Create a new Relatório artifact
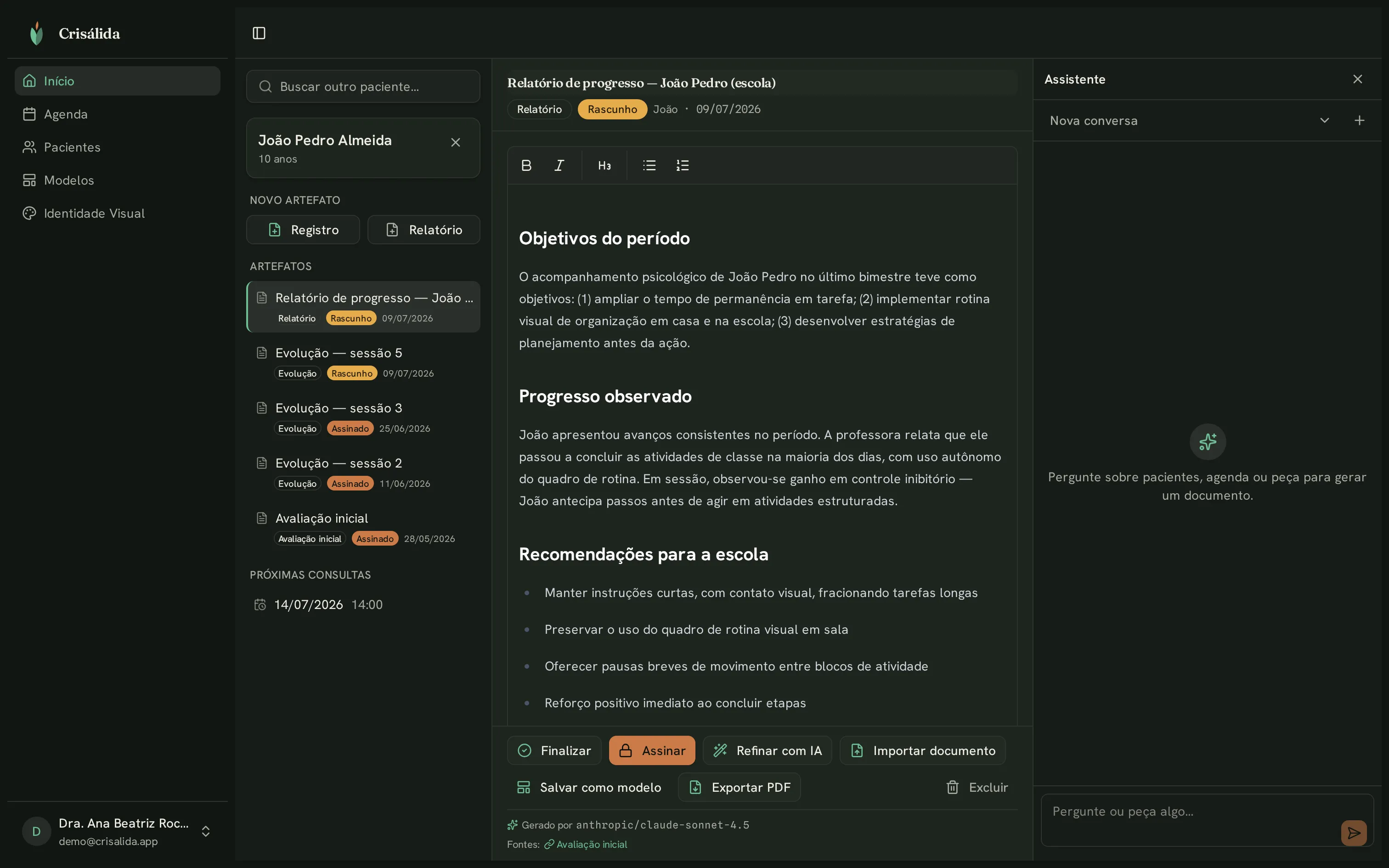Image resolution: width=1389 pixels, height=868 pixels. point(423,230)
